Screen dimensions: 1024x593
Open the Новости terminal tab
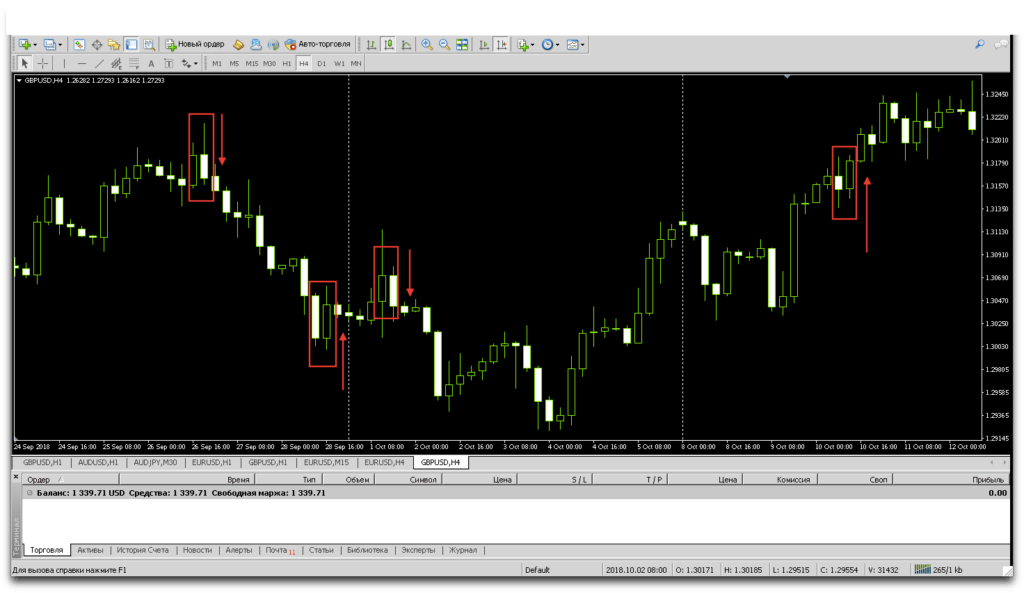[x=197, y=550]
